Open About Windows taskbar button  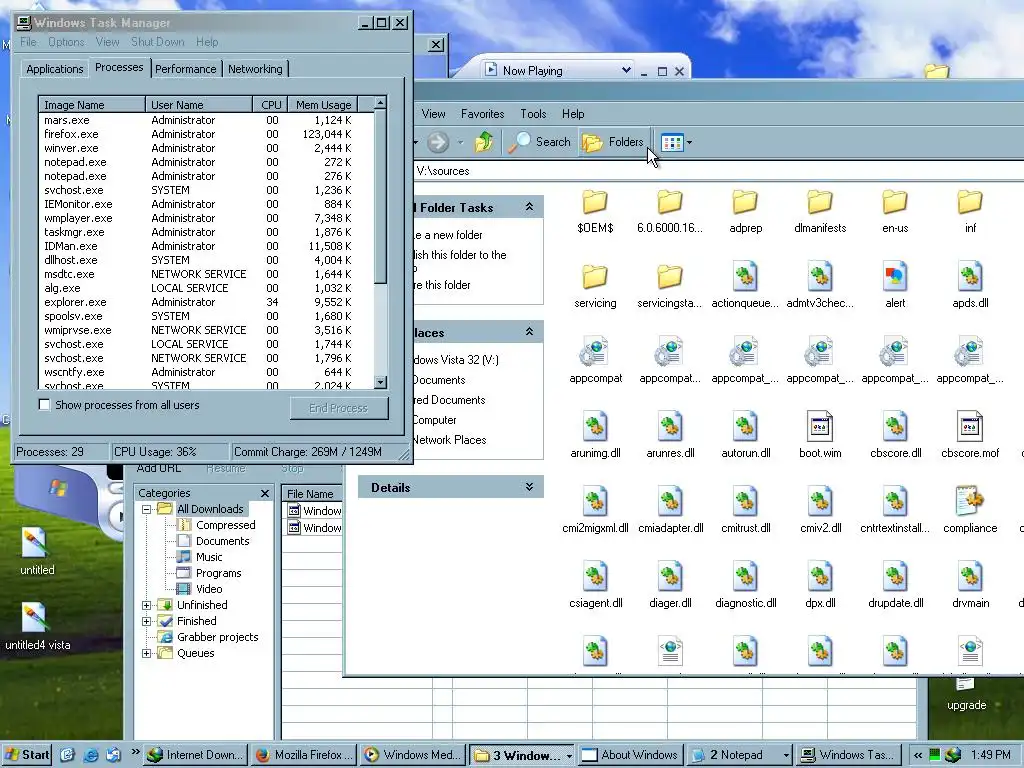coord(631,755)
